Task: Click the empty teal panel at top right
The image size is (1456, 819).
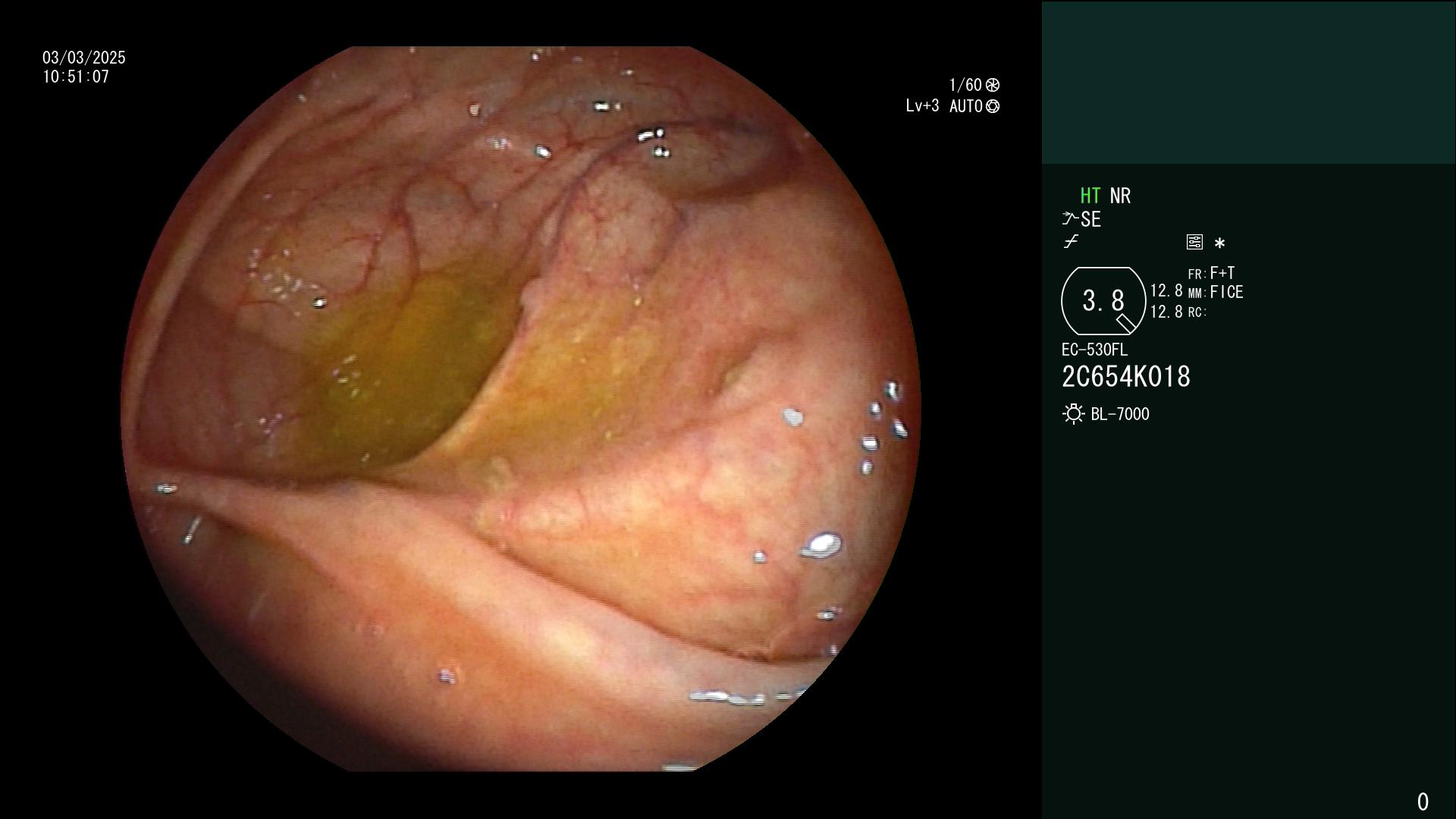Action: point(1248,82)
